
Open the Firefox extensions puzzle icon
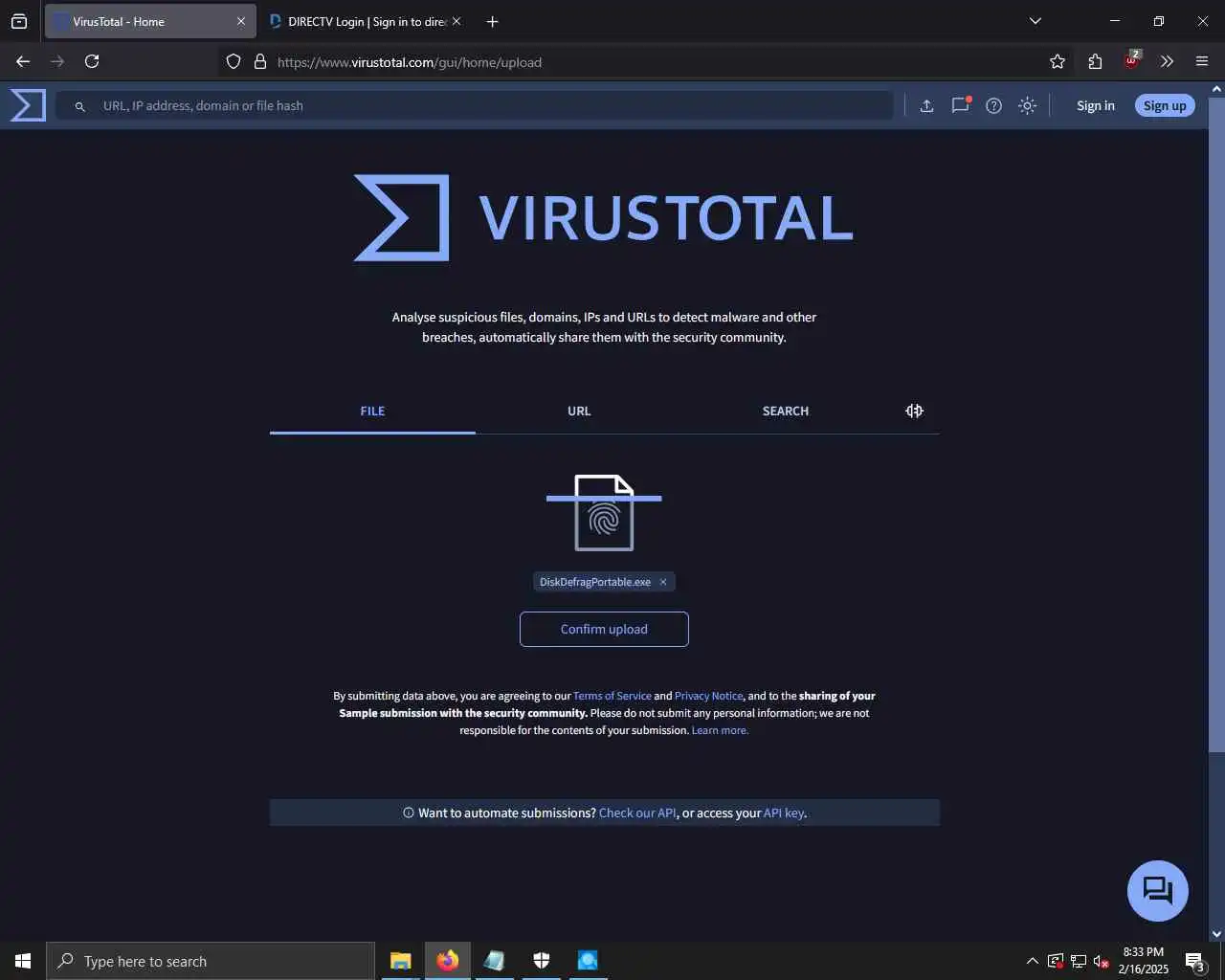[1096, 61]
